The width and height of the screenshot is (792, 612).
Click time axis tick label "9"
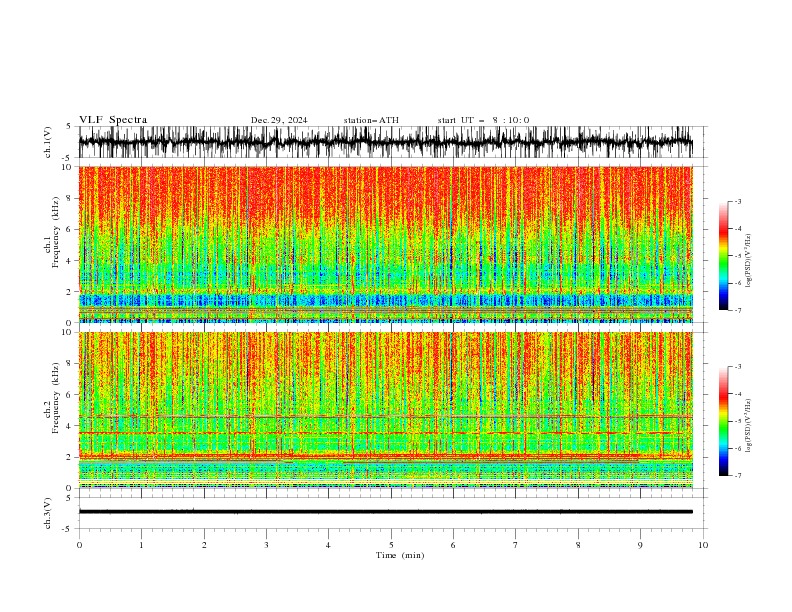pos(640,545)
